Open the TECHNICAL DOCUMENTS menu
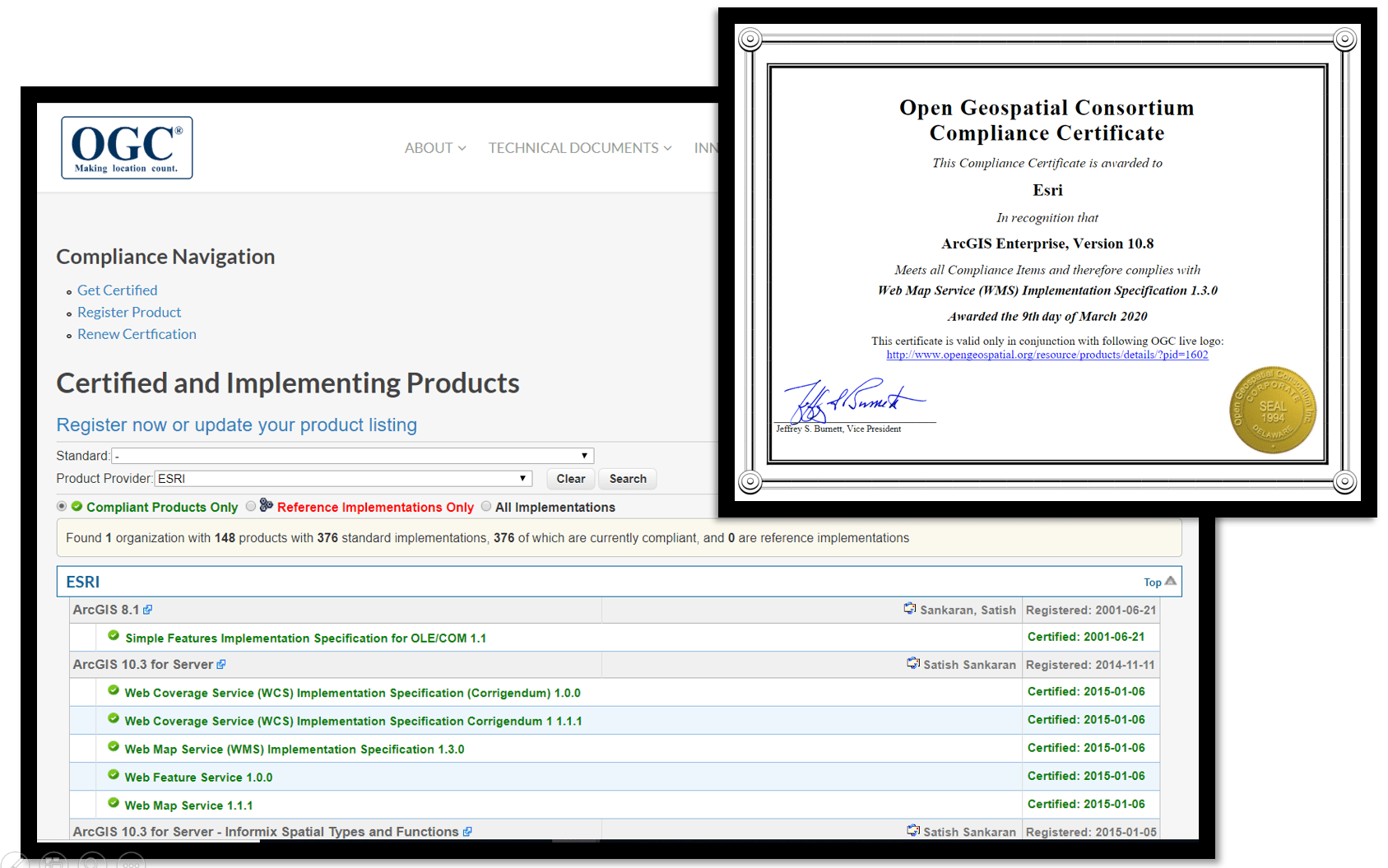Image resolution: width=1388 pixels, height=868 pixels. [x=575, y=148]
